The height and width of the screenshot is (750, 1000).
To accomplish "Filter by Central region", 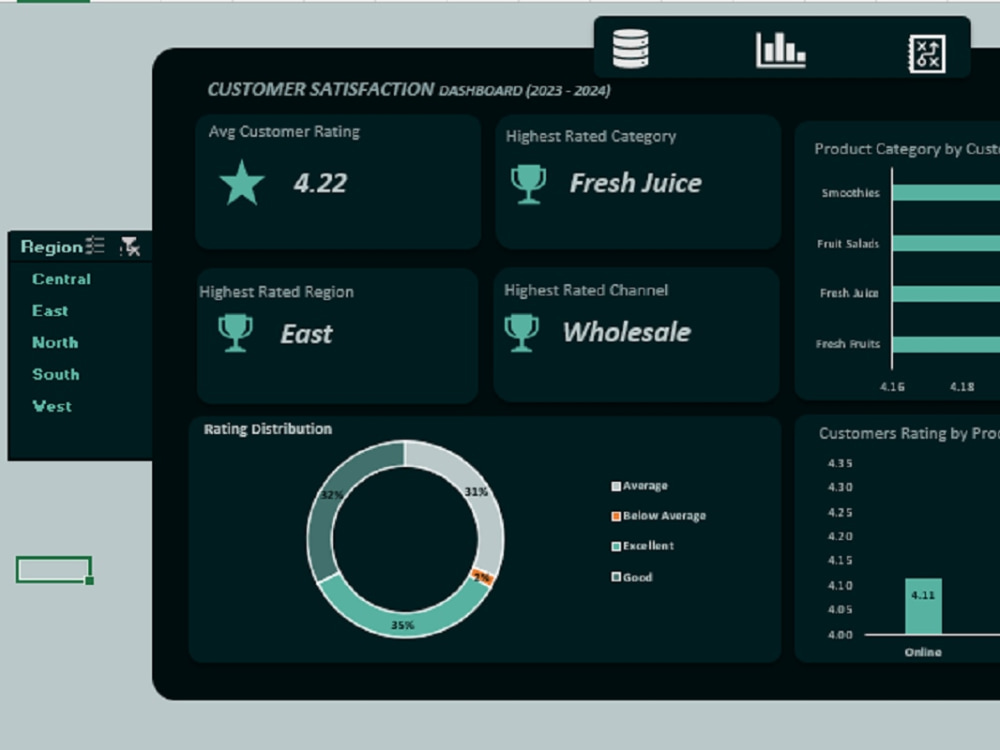I will (x=61, y=279).
